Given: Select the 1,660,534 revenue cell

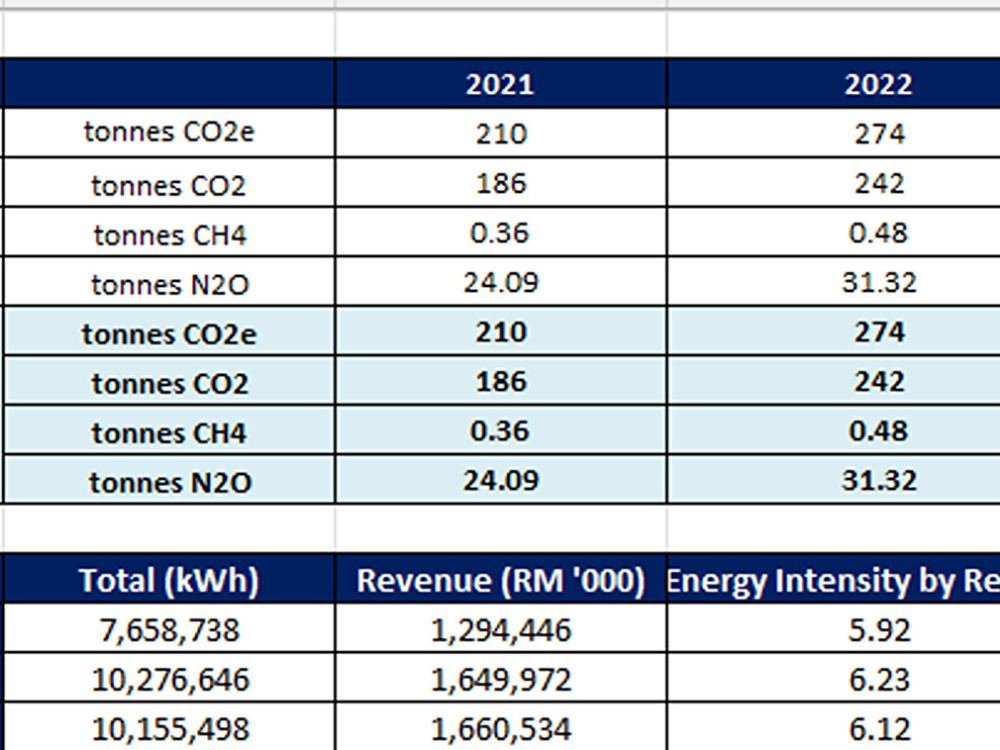Looking at the screenshot, I should click(501, 727).
